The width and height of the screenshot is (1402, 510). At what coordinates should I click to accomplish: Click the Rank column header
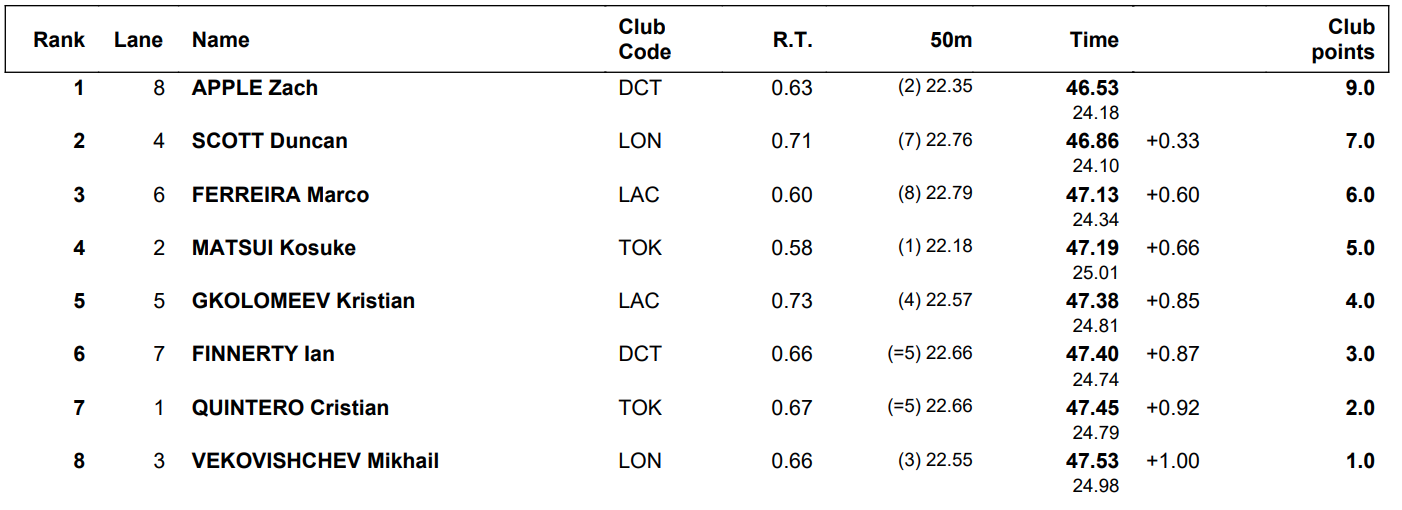point(59,40)
